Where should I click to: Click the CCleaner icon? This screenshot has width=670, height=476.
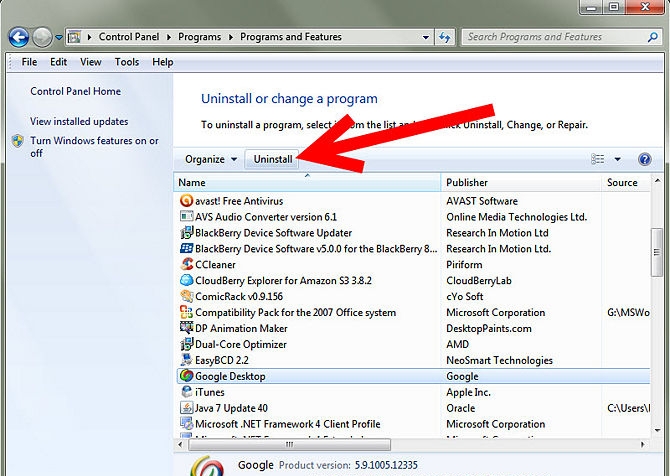click(186, 264)
